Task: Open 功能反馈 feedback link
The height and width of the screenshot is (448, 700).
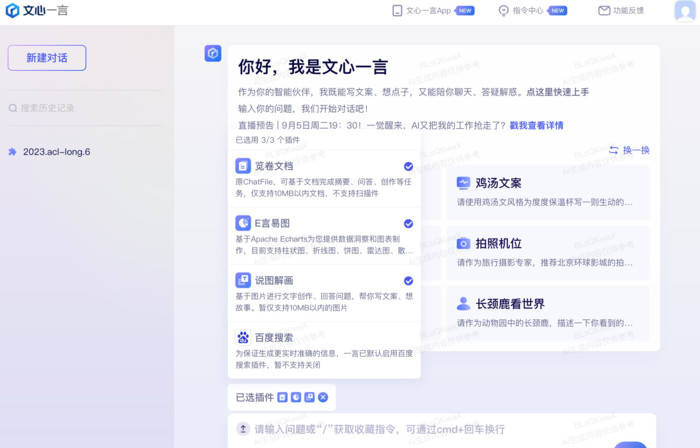Action: point(629,11)
